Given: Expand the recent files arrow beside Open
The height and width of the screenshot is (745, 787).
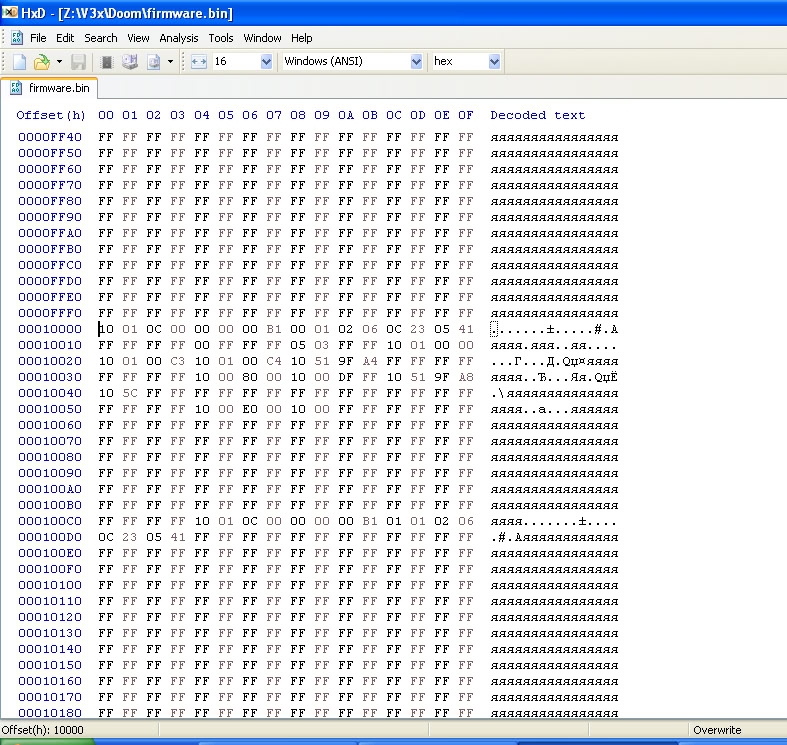Looking at the screenshot, I should 59,62.
